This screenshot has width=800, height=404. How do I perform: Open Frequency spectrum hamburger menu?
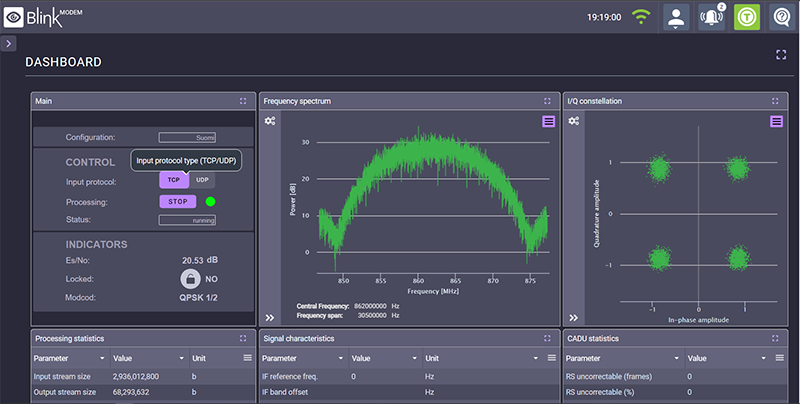[x=547, y=121]
